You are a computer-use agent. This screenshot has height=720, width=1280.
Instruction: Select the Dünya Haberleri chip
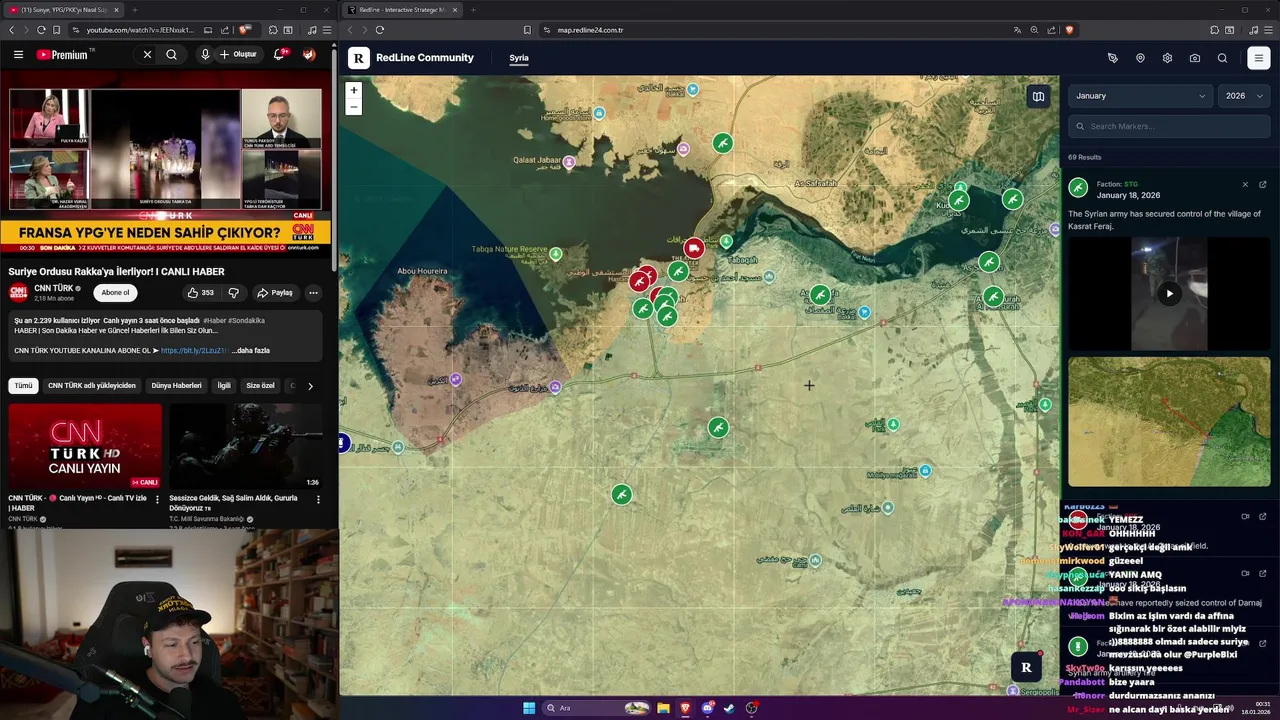(176, 385)
